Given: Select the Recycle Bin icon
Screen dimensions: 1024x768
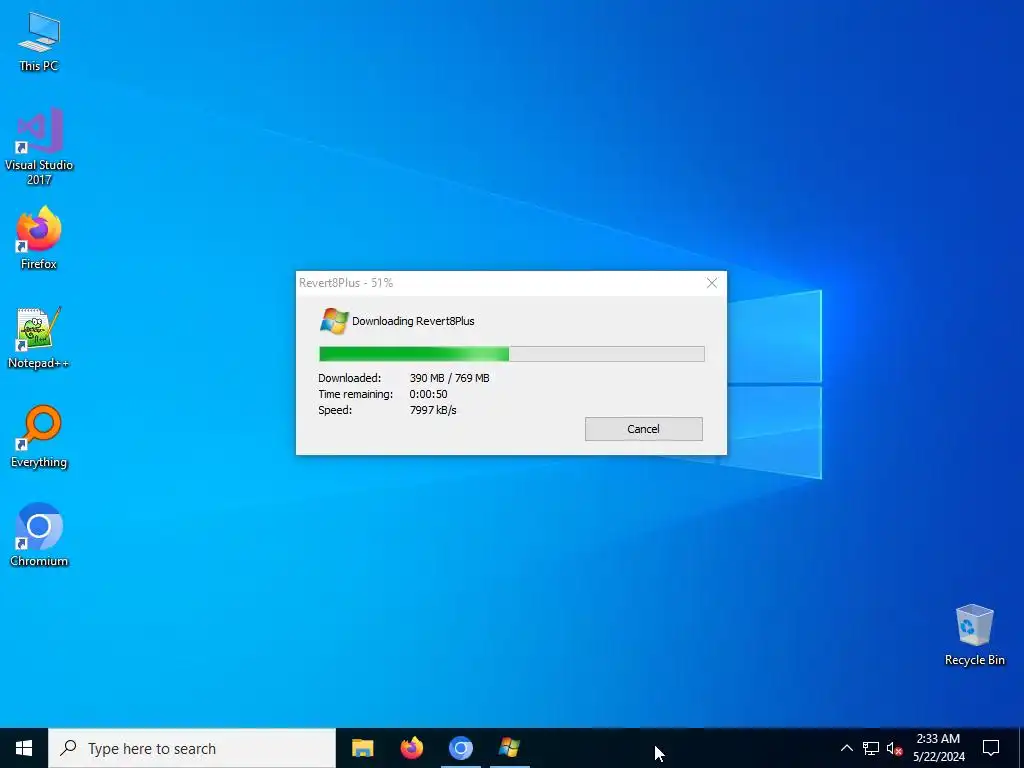Looking at the screenshot, I should pyautogui.click(x=974, y=635).
